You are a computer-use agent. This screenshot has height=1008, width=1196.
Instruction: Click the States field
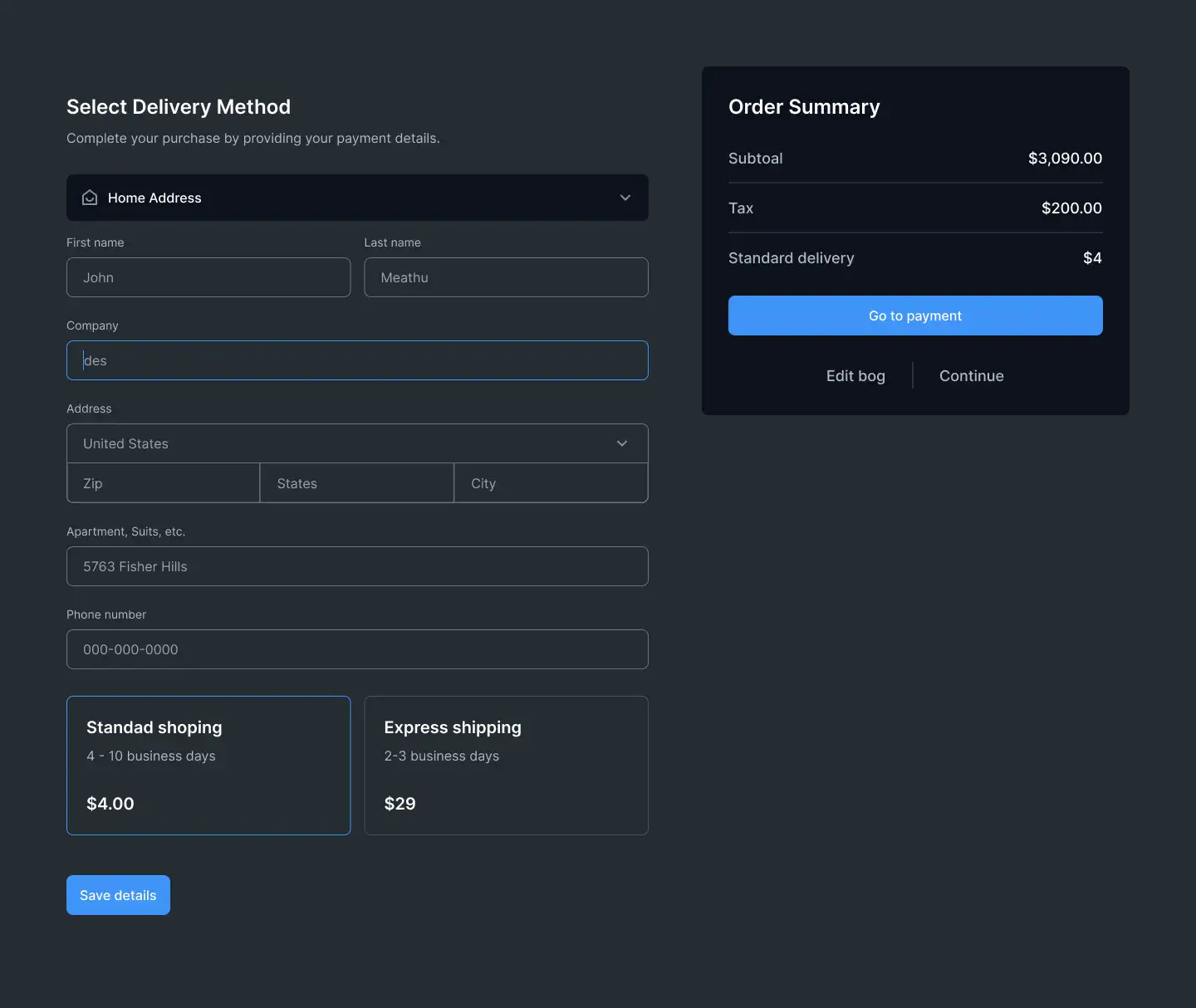pos(357,483)
